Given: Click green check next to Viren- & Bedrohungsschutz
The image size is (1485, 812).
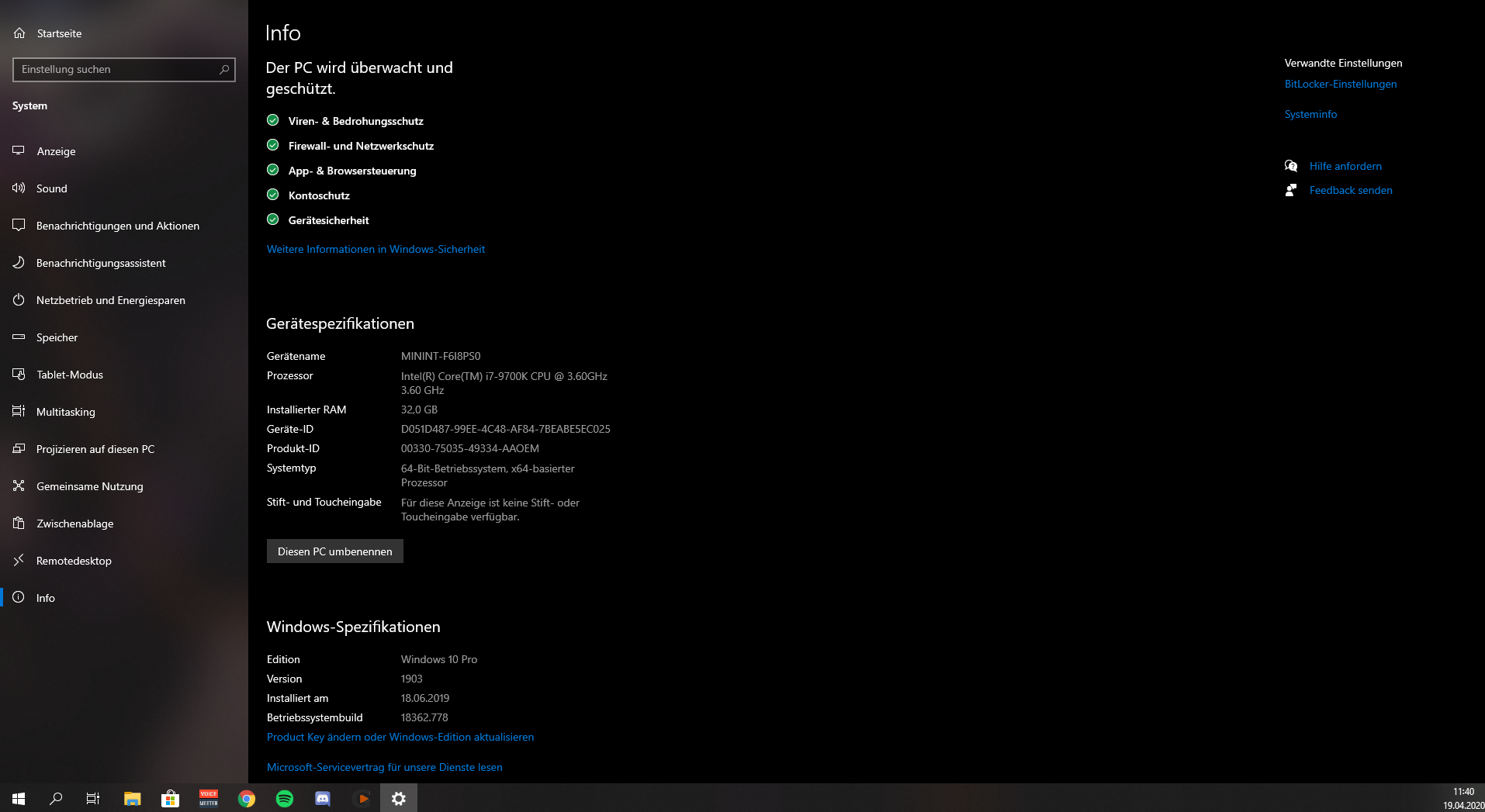Looking at the screenshot, I should [272, 120].
